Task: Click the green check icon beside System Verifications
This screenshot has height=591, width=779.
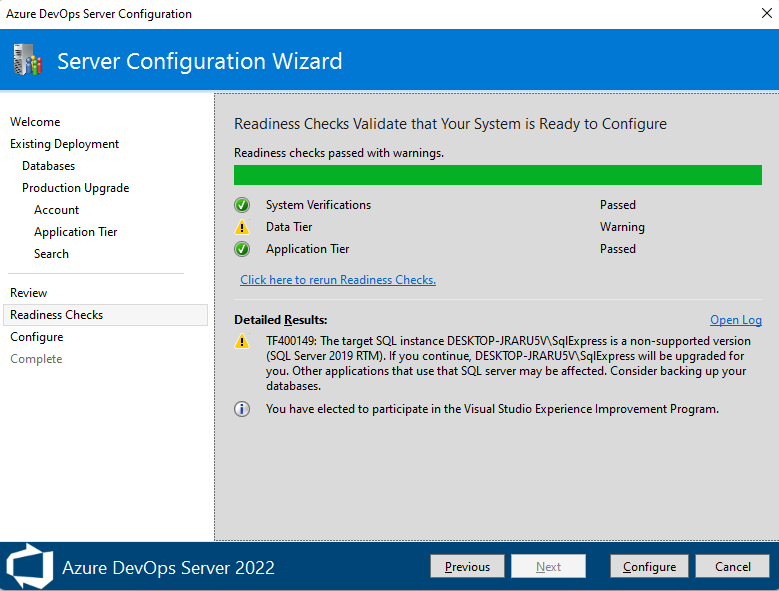Action: (242, 205)
